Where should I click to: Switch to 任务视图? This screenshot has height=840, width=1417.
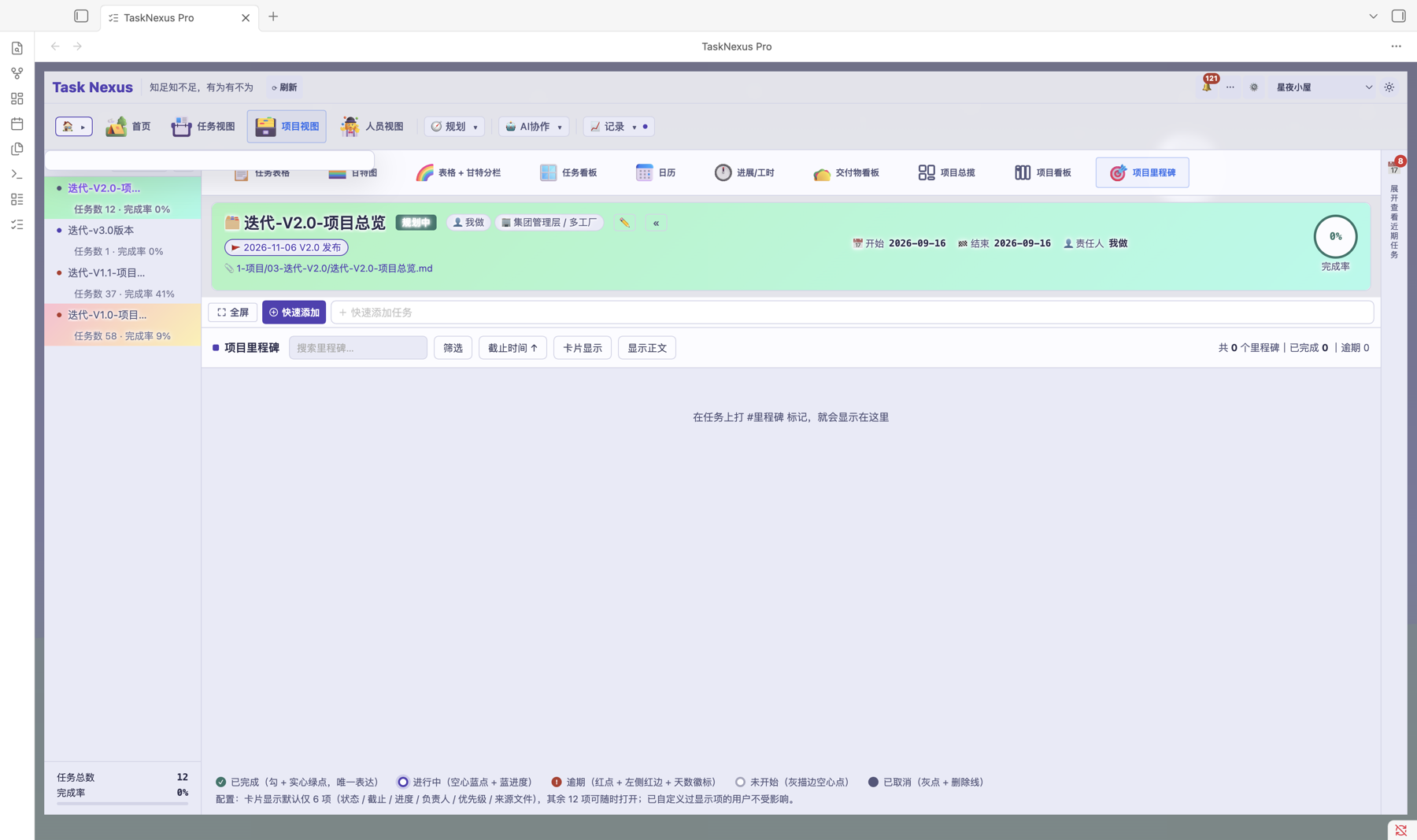click(x=203, y=127)
